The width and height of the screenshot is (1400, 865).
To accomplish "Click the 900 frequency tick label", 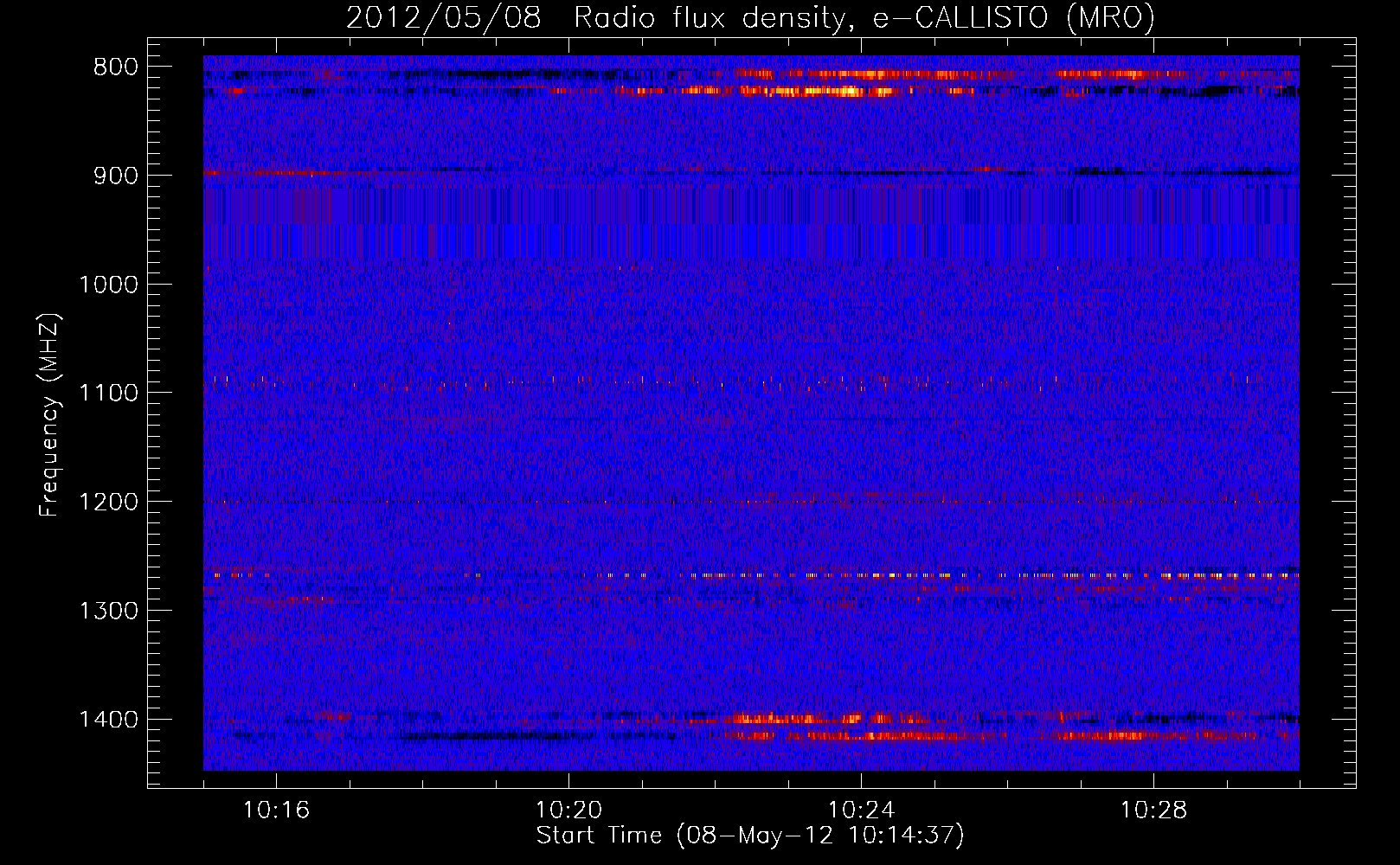I will [x=115, y=176].
